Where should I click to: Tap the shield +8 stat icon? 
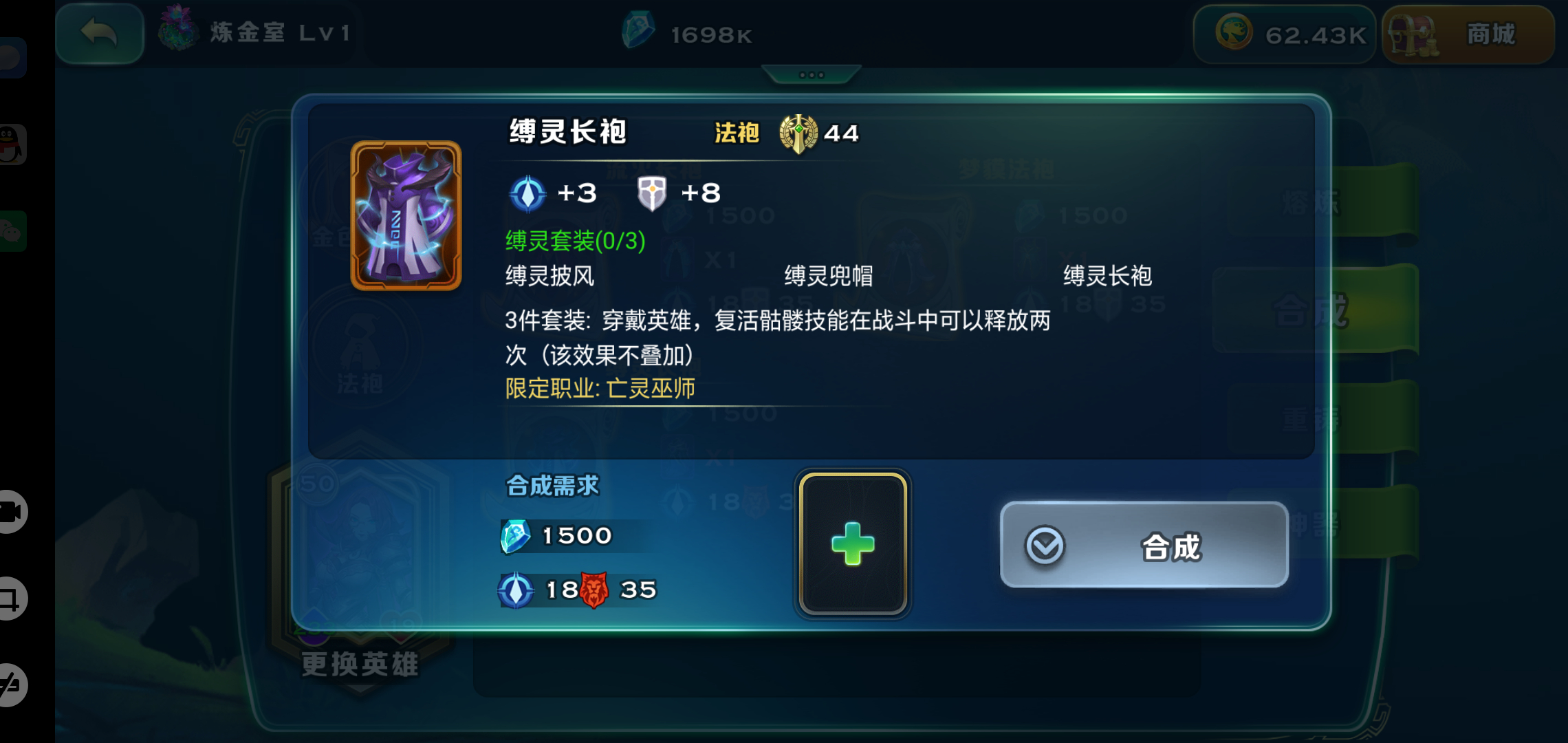[651, 193]
